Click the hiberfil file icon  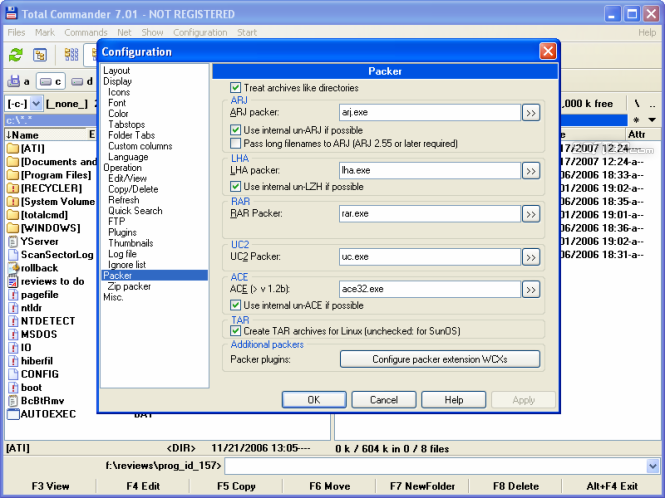pos(13,361)
